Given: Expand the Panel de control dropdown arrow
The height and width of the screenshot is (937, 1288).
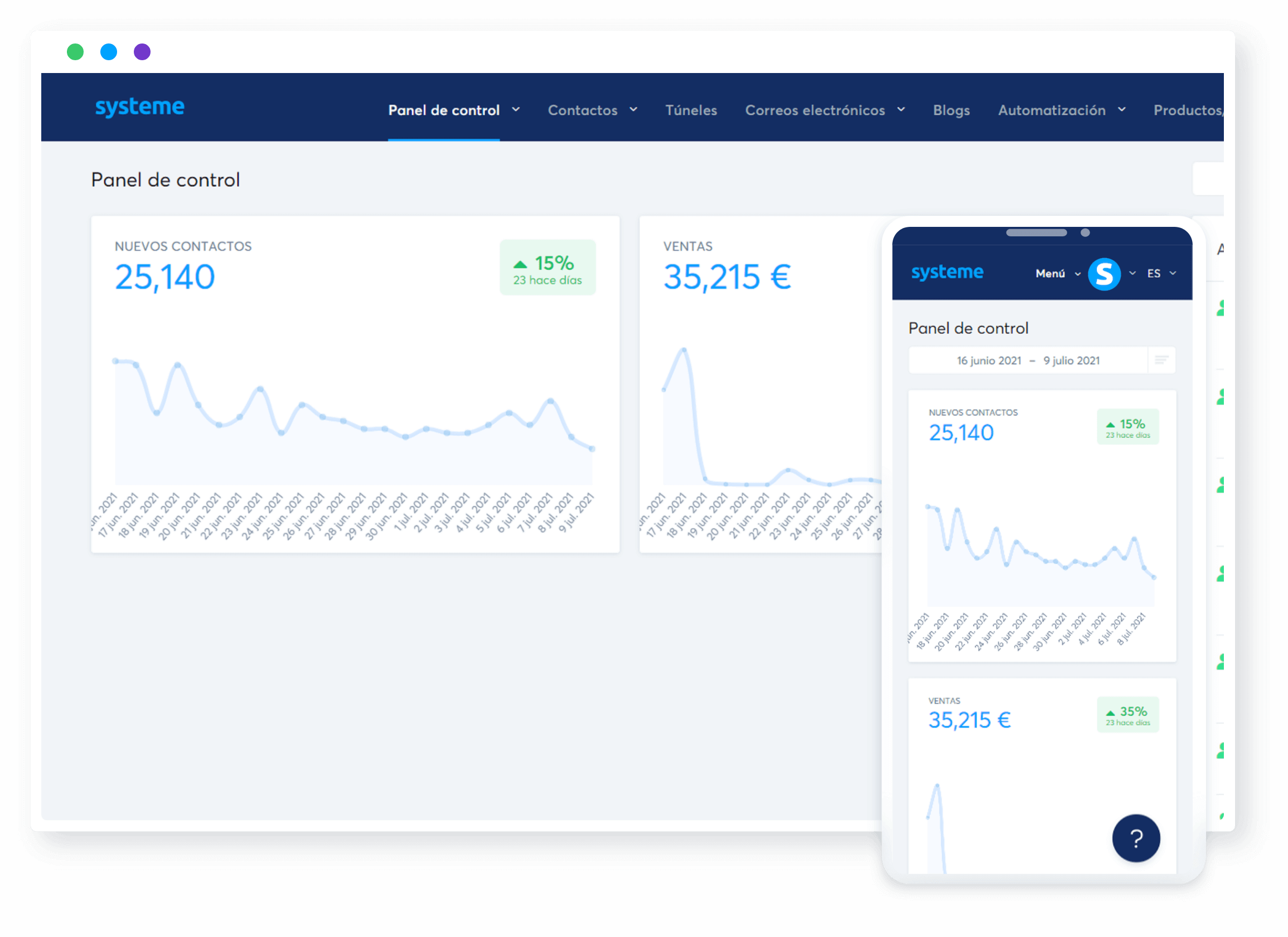Looking at the screenshot, I should (x=516, y=110).
